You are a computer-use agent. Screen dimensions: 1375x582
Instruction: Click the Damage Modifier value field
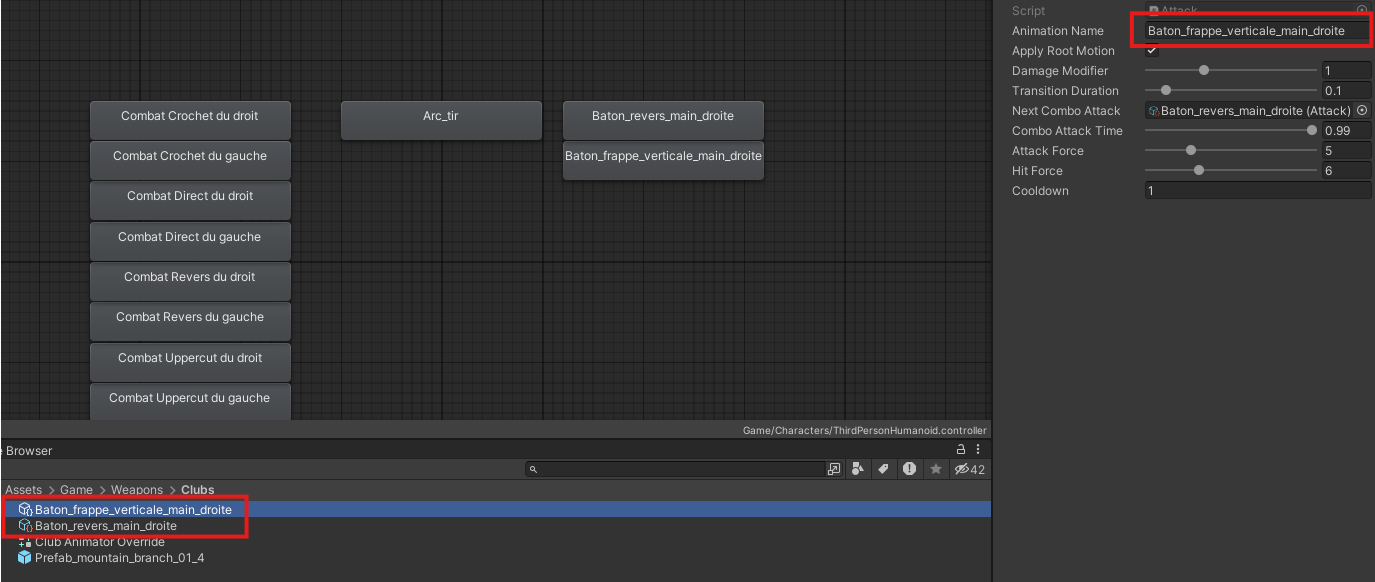[x=1347, y=71]
